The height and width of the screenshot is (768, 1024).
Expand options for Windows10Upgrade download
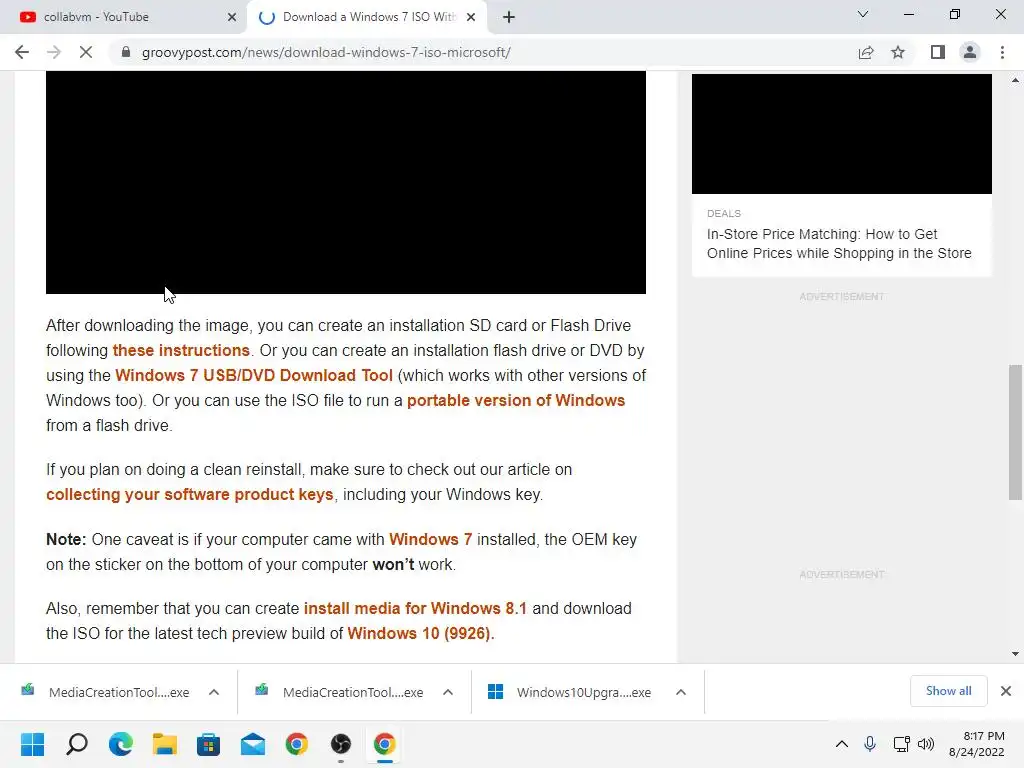680,692
